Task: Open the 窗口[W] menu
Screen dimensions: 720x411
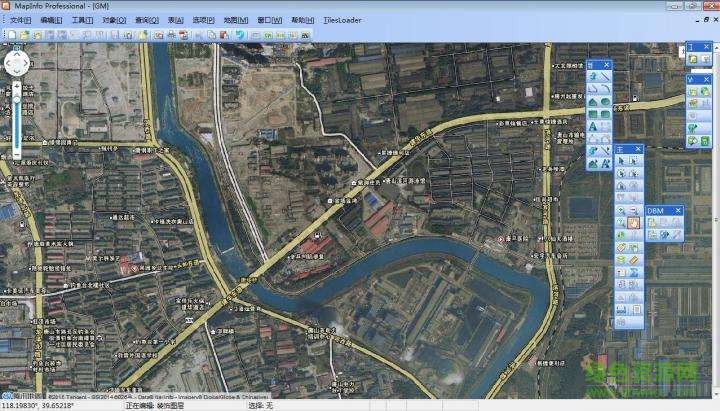Action: coord(270,20)
